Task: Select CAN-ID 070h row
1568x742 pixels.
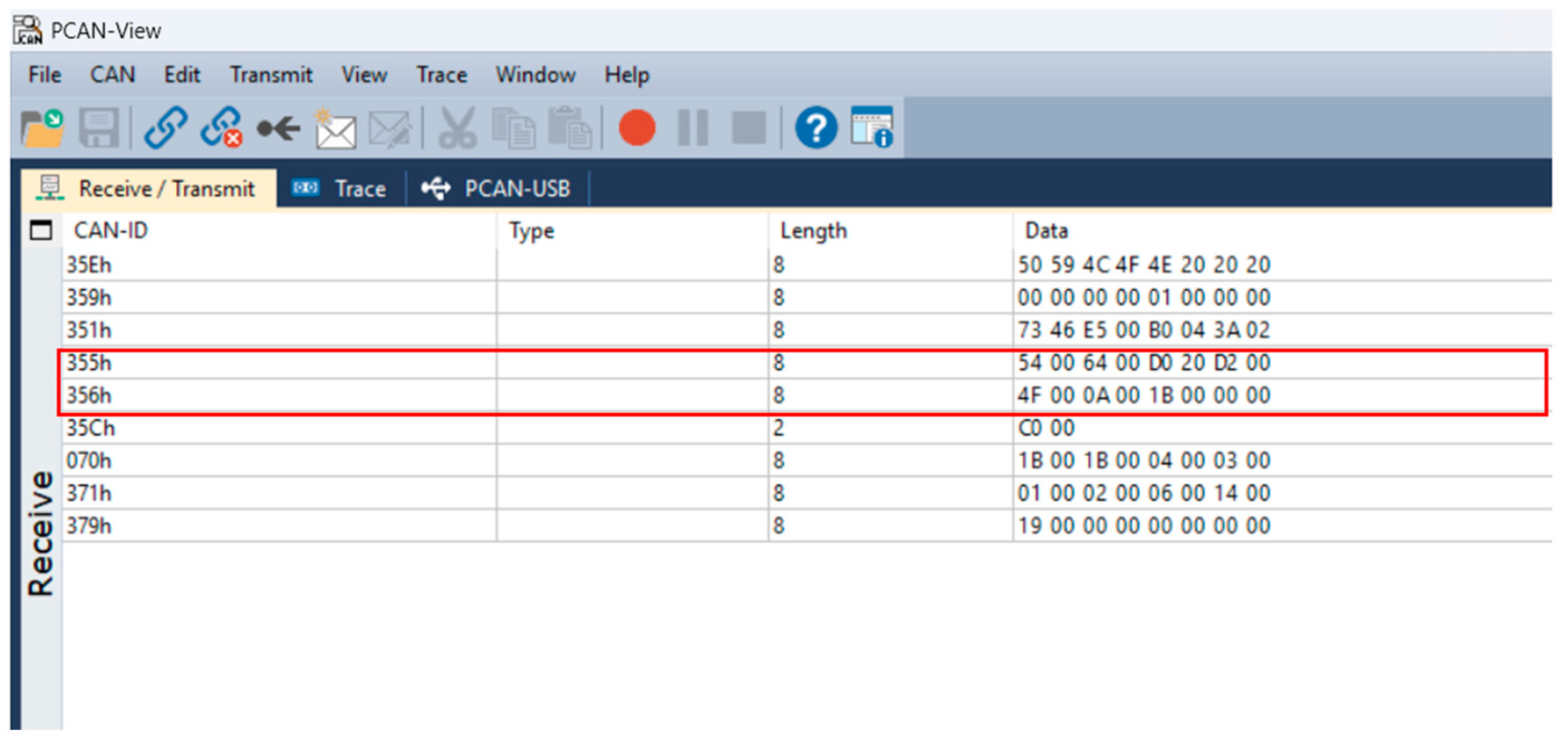Action: (807, 460)
